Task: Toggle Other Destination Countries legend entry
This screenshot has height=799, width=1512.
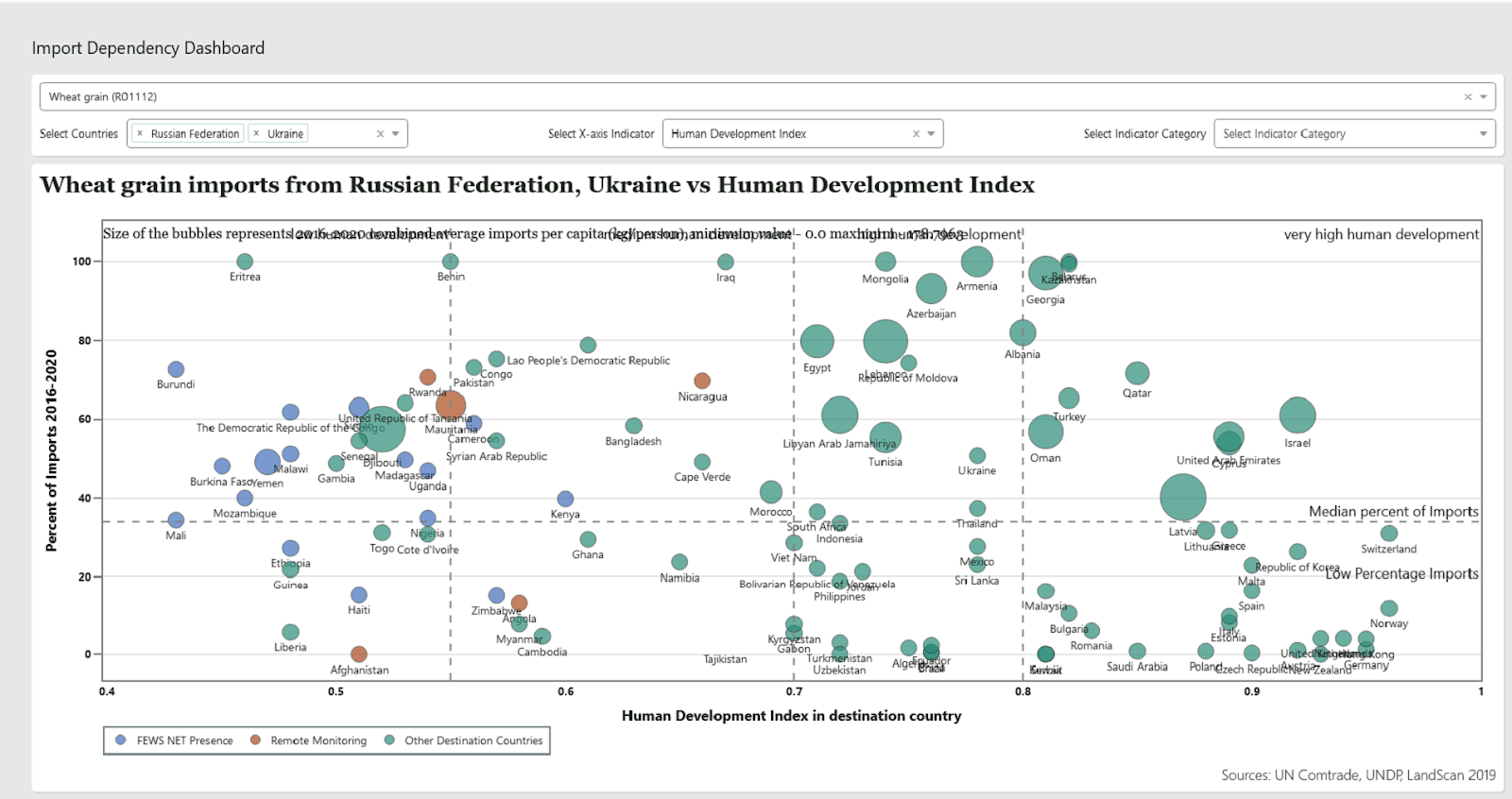Action: click(464, 740)
